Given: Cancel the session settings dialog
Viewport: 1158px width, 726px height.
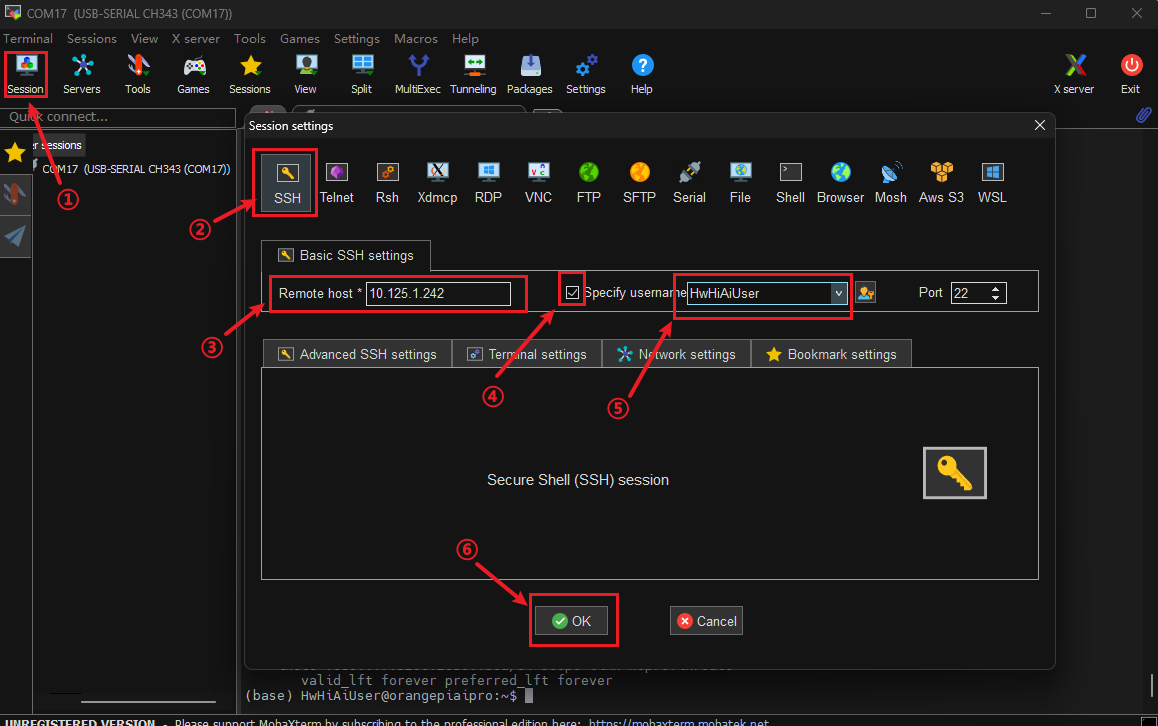Looking at the screenshot, I should click(x=707, y=621).
